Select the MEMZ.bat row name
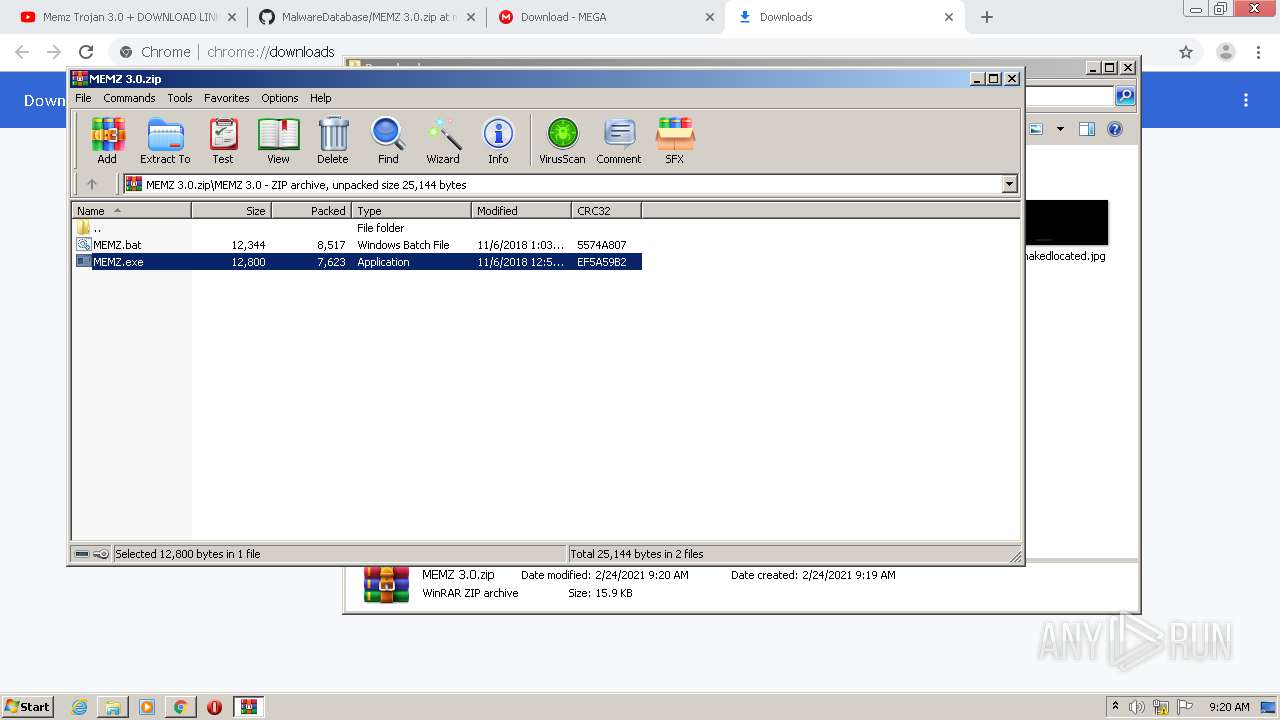1280x720 pixels. point(117,245)
